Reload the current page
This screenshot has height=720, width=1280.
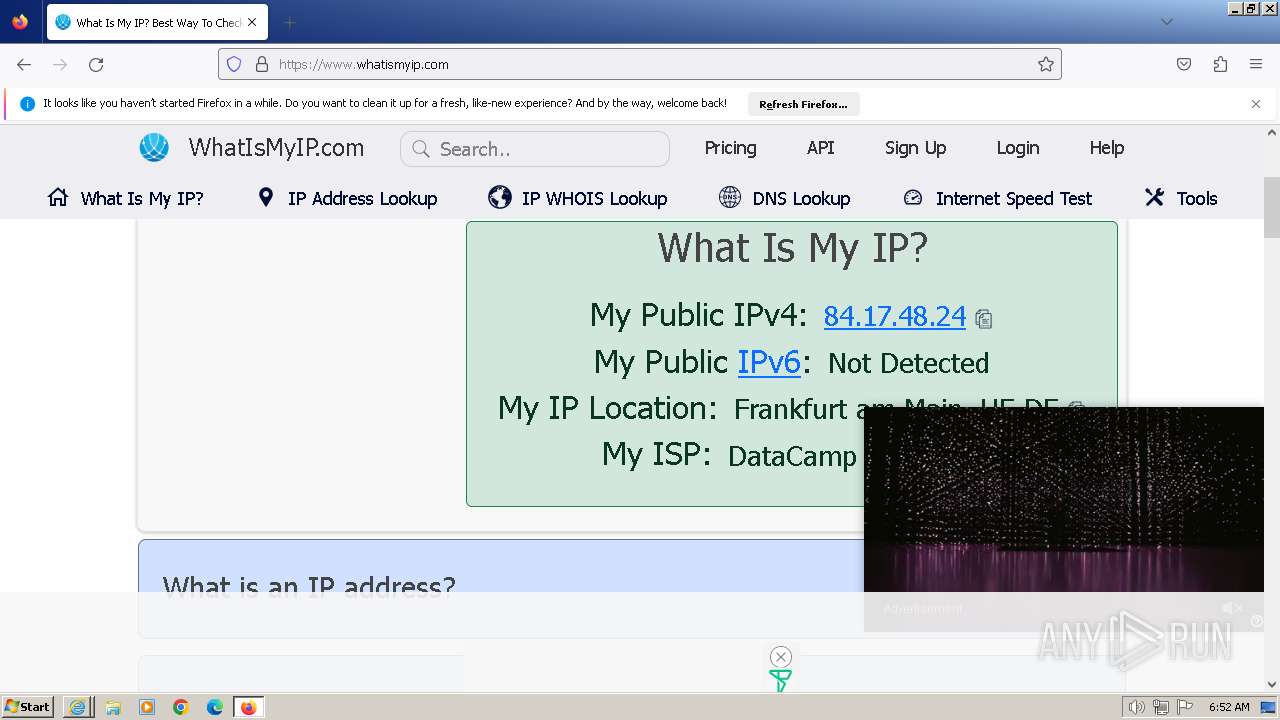coord(96,64)
